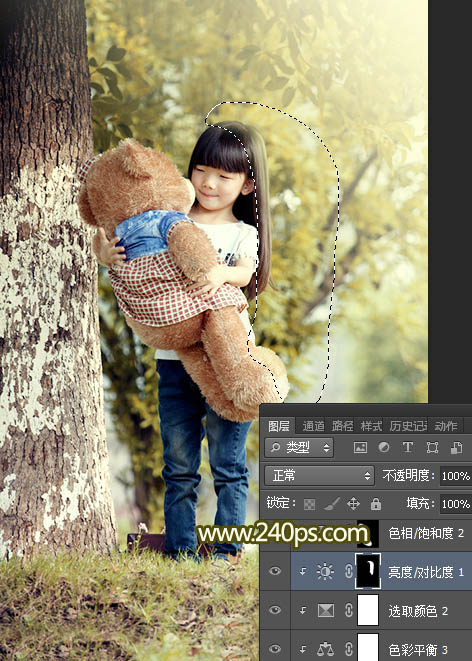472x661 pixels.
Task: Filter for smart object layers icon
Action: coord(456,448)
